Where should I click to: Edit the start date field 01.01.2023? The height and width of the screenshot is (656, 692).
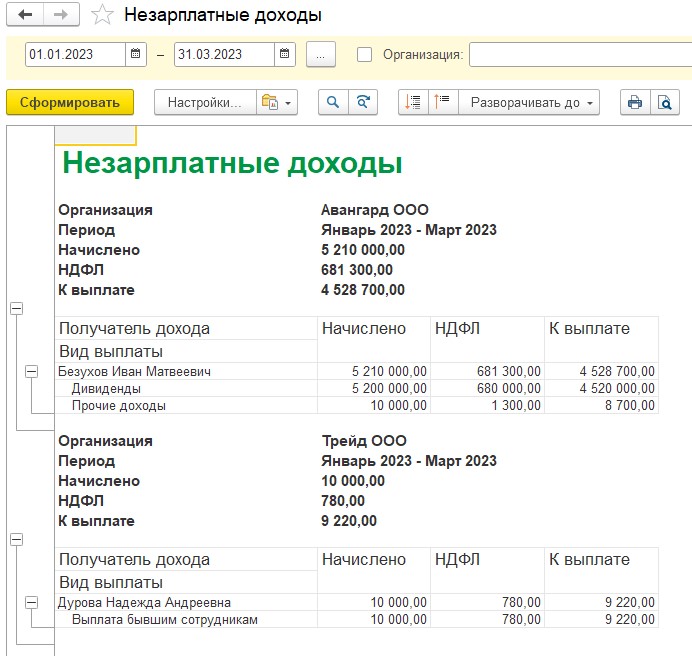pyautogui.click(x=75, y=54)
